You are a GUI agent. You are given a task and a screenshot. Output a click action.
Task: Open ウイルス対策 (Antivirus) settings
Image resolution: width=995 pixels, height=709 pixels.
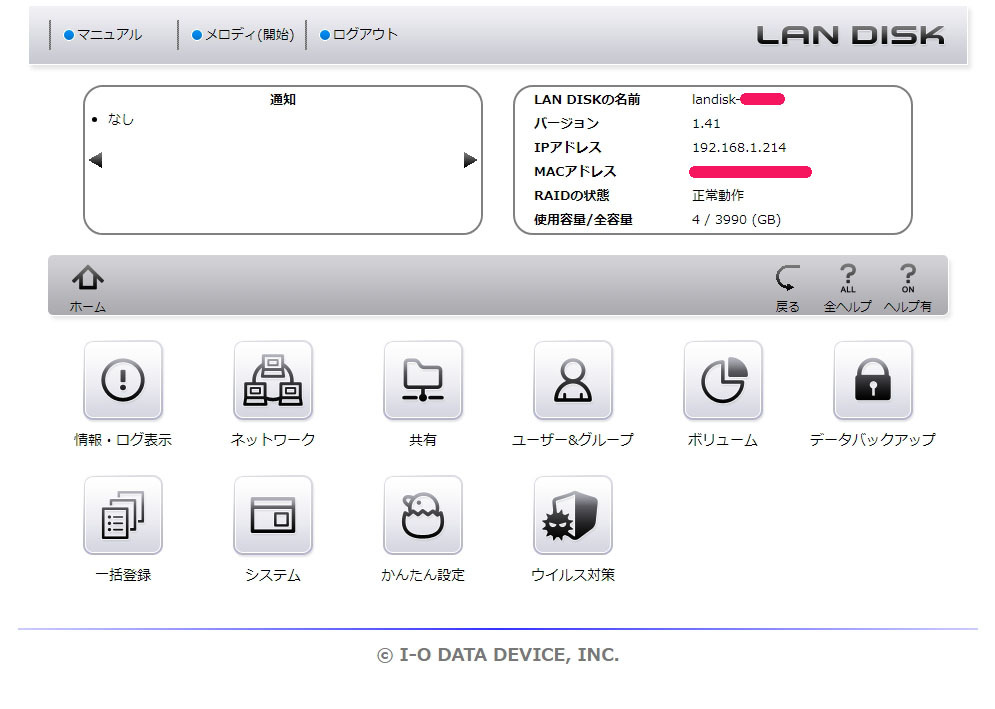tap(572, 516)
